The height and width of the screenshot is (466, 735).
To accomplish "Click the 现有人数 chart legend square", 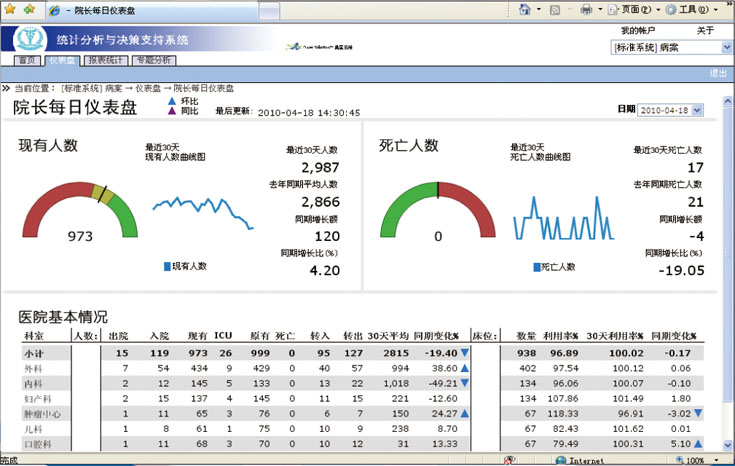I will coord(167,266).
